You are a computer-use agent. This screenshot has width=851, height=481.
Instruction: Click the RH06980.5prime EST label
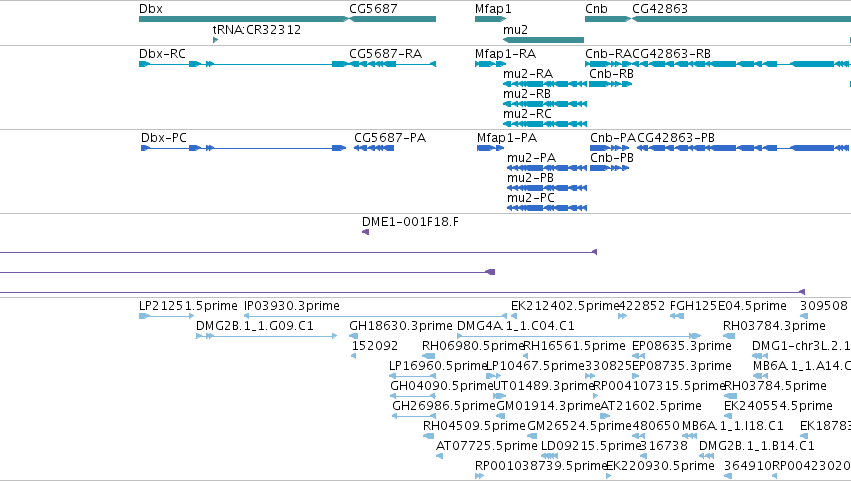pyautogui.click(x=473, y=346)
